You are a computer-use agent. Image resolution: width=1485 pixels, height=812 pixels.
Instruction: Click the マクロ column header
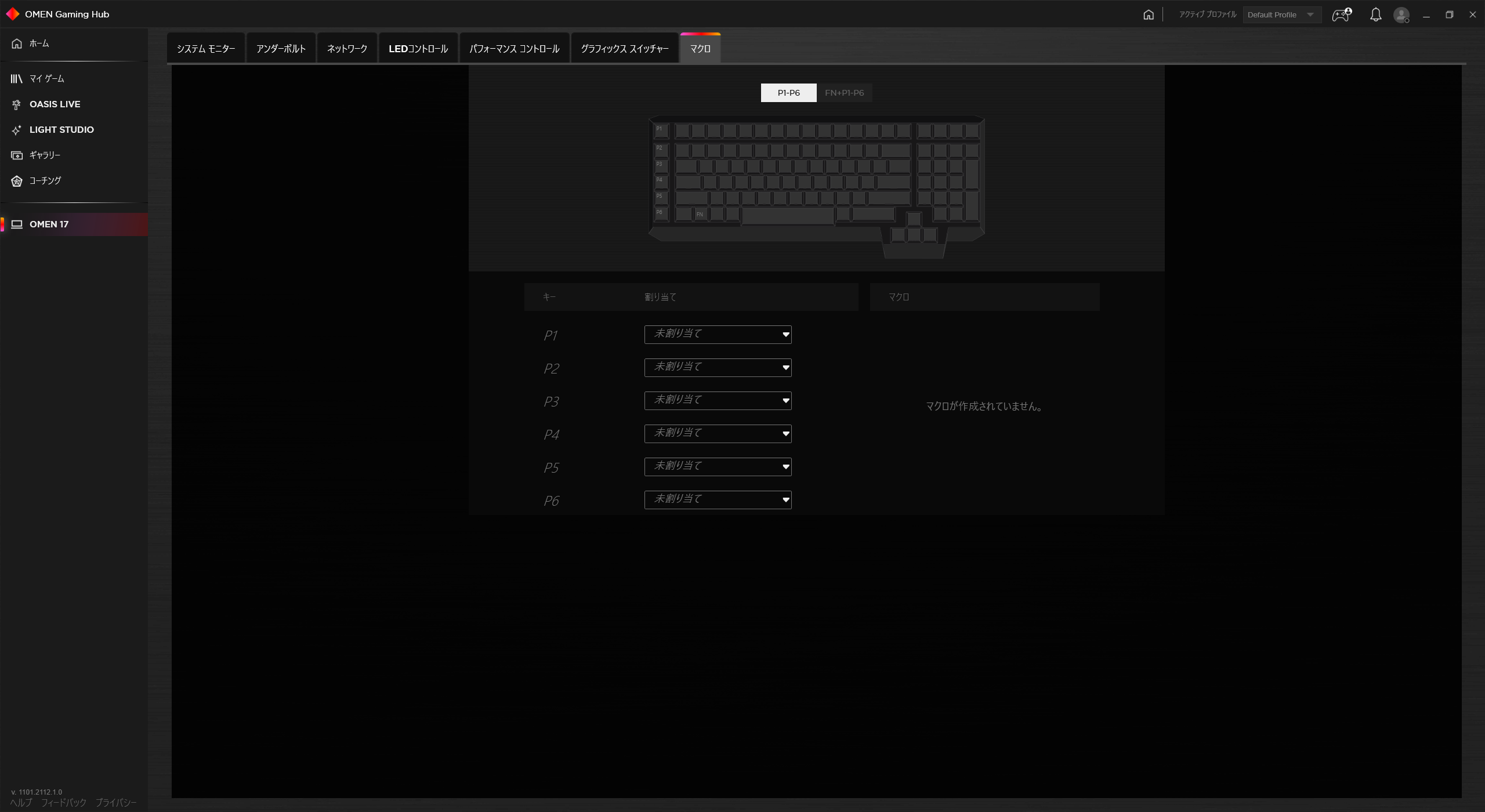899,297
